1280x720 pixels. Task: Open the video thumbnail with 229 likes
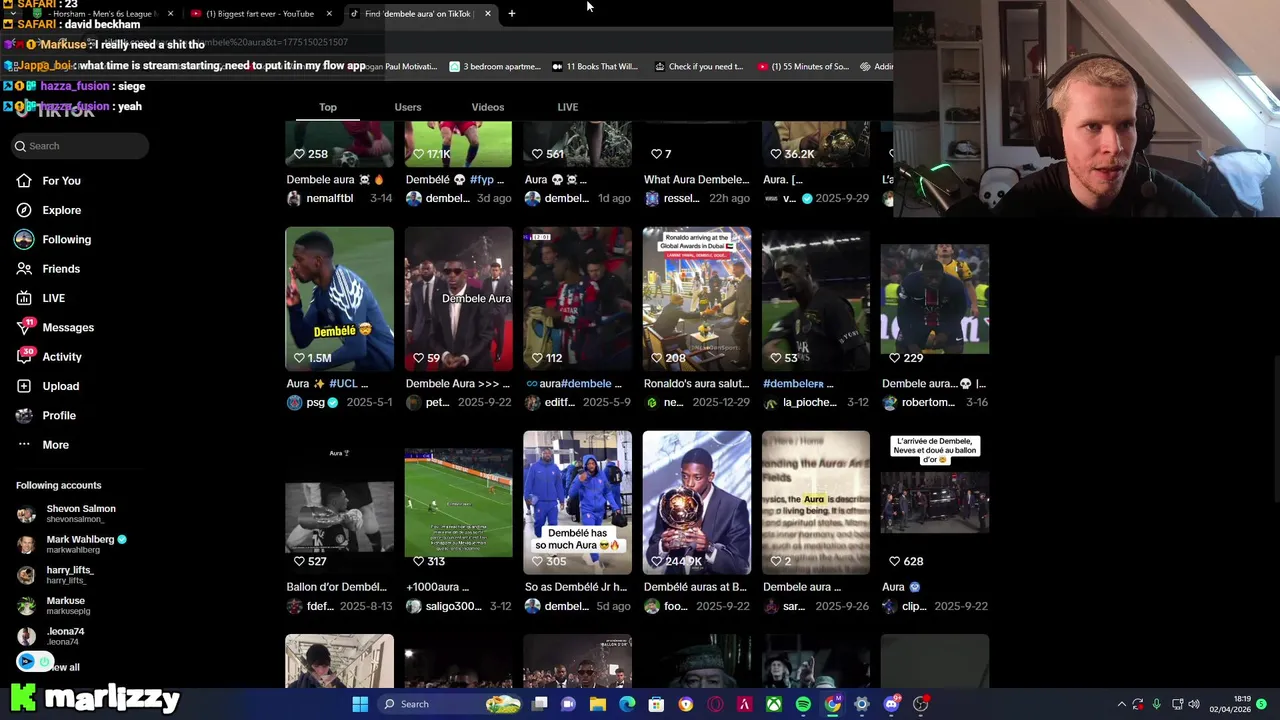coord(934,299)
